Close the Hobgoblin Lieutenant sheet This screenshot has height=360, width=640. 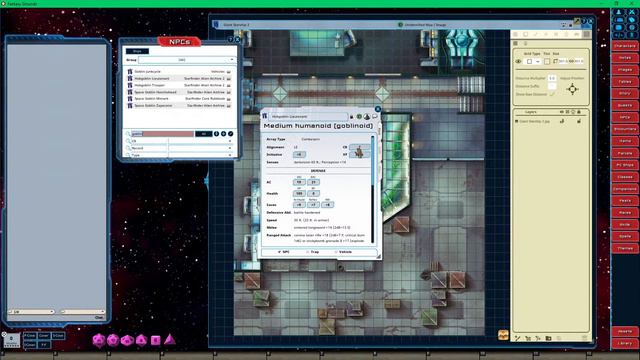pos(378,109)
